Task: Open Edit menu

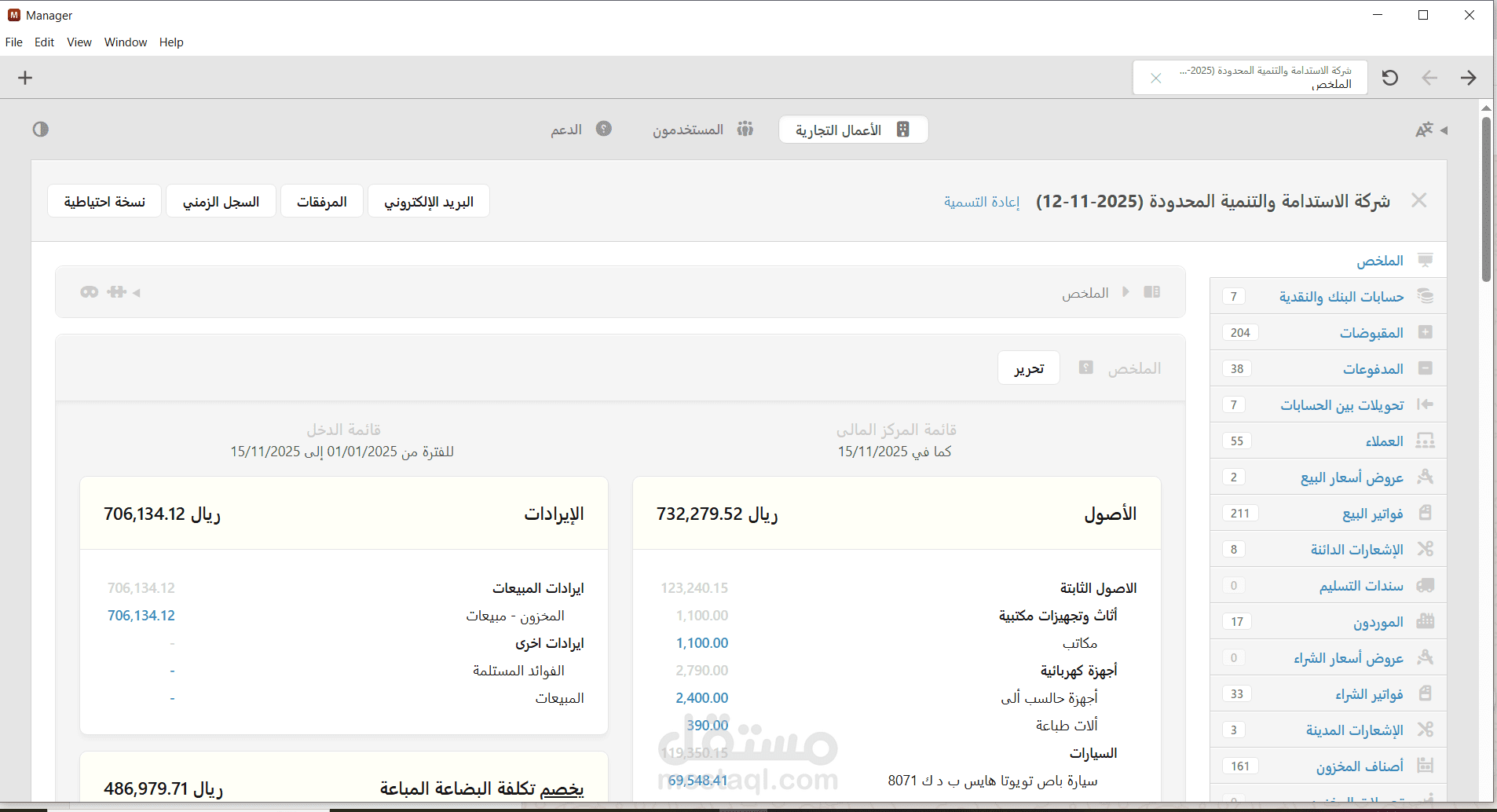Action: [44, 42]
